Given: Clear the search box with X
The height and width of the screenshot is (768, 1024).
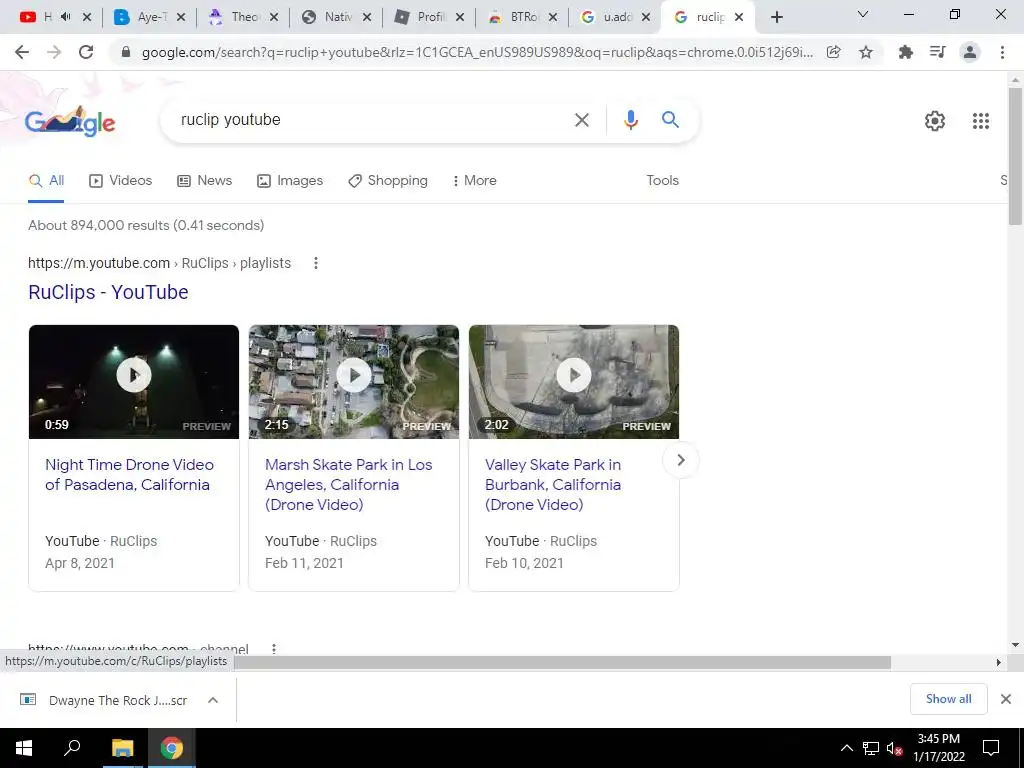Looking at the screenshot, I should pos(581,120).
